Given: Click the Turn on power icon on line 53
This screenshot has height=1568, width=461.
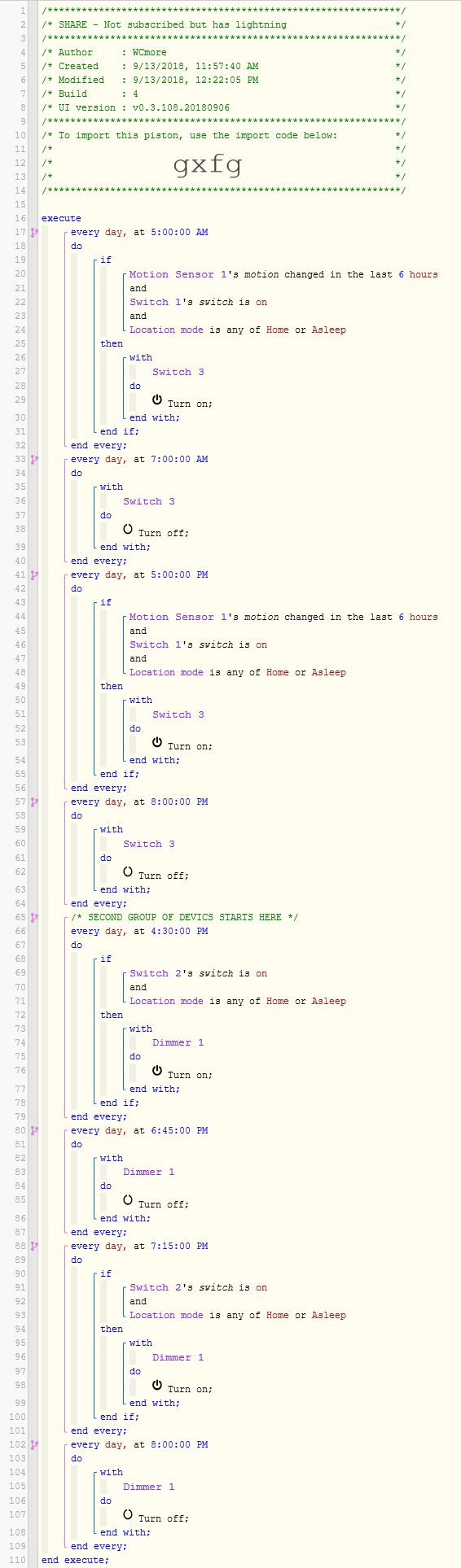Looking at the screenshot, I should (x=157, y=743).
